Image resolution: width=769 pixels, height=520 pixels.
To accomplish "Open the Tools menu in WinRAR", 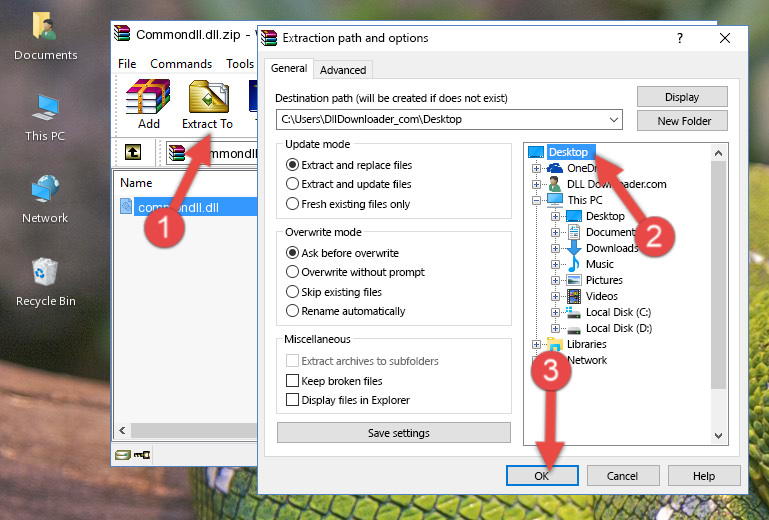I will click(240, 64).
